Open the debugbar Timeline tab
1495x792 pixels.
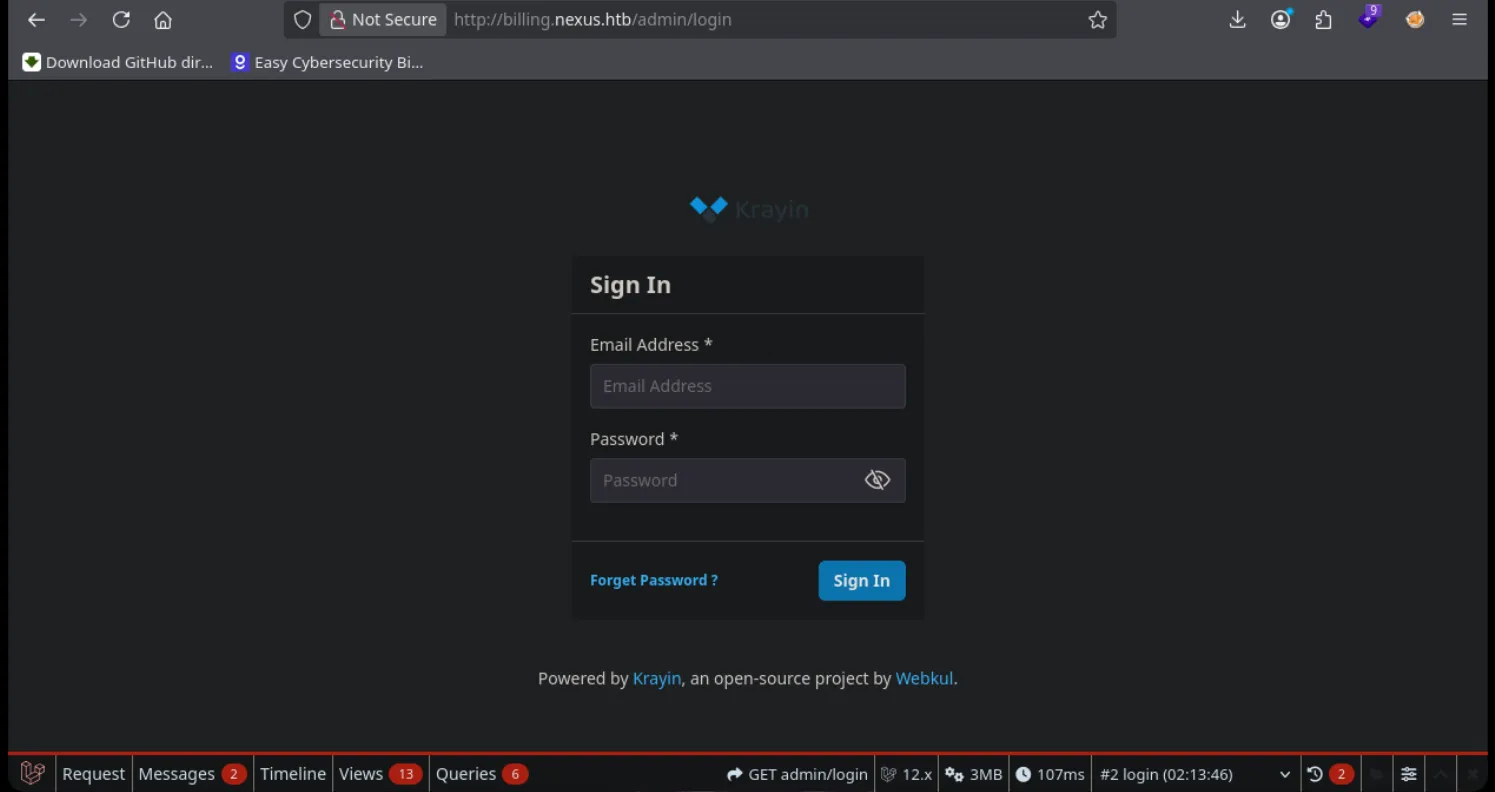coord(293,774)
